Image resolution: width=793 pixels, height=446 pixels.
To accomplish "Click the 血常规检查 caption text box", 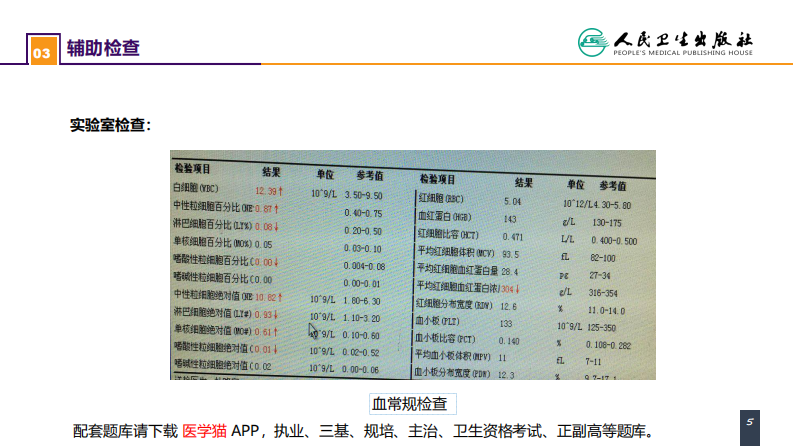I will [x=413, y=404].
